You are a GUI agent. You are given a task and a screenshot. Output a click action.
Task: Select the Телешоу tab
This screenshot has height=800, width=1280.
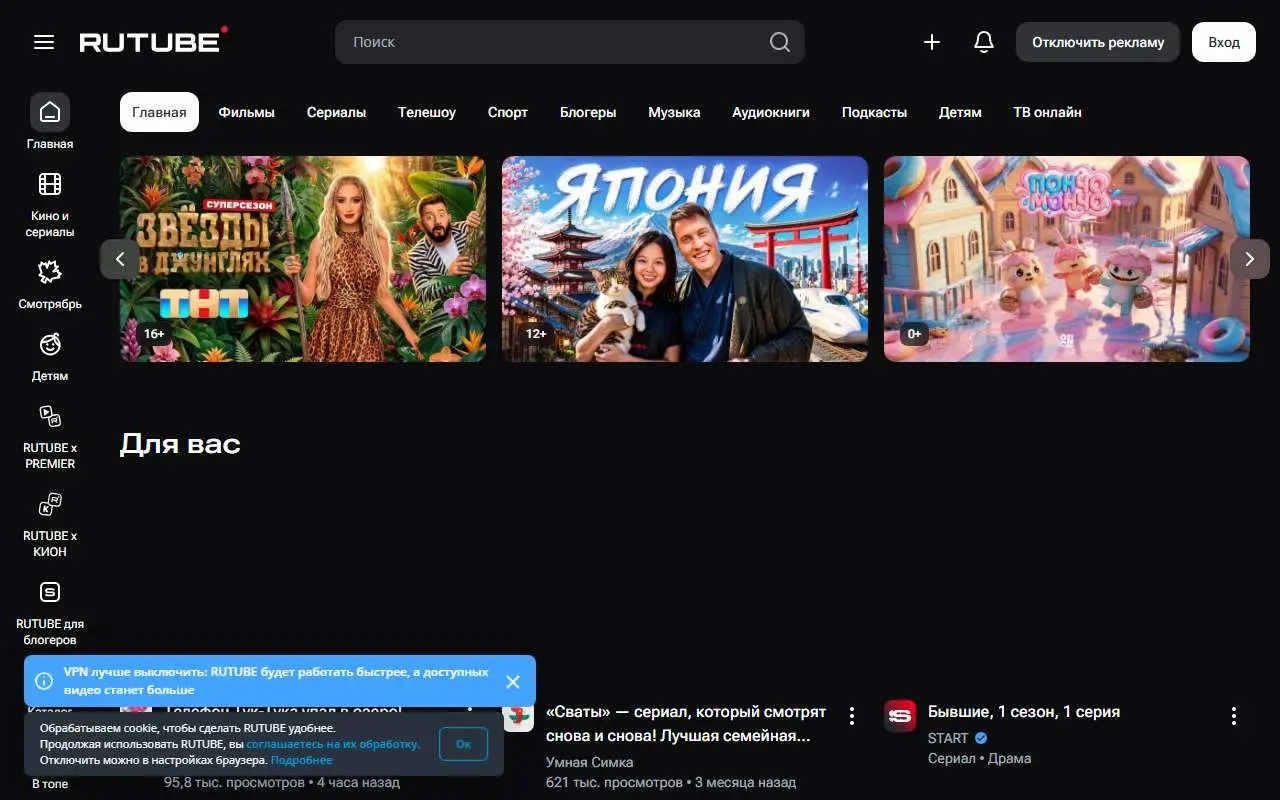pos(427,112)
